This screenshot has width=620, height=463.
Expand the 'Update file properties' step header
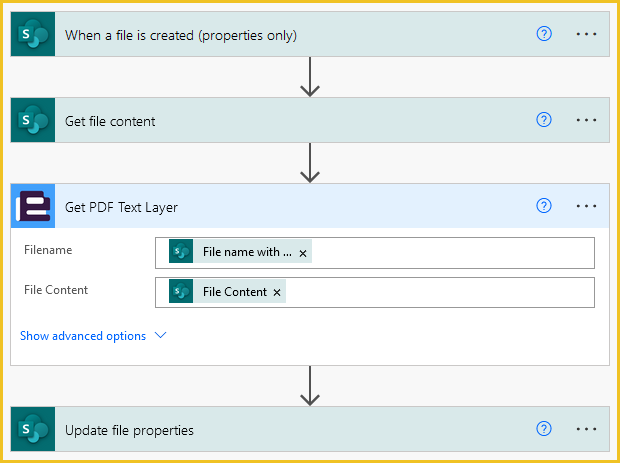coord(310,429)
